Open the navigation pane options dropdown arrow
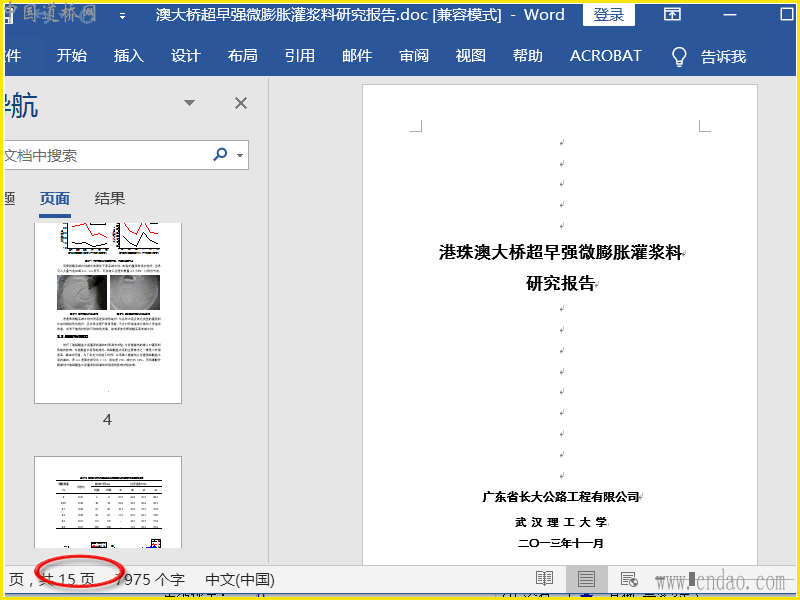This screenshot has height=600, width=800. click(x=189, y=103)
